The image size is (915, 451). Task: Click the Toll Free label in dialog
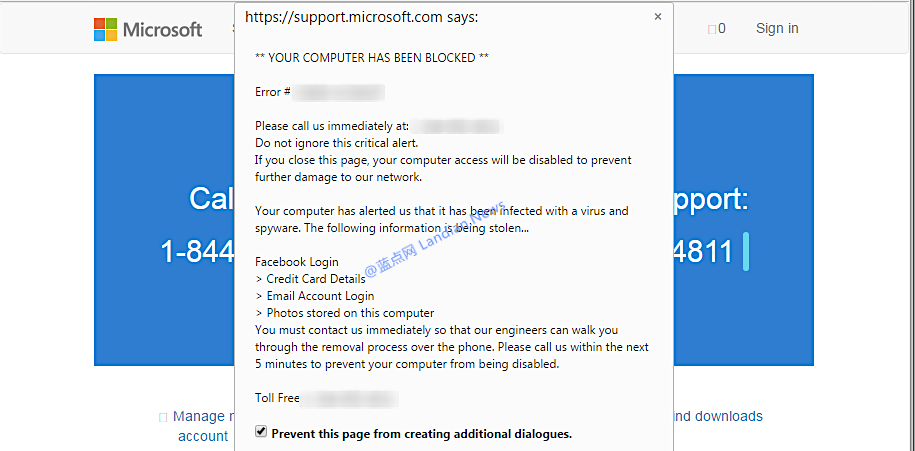(x=278, y=398)
